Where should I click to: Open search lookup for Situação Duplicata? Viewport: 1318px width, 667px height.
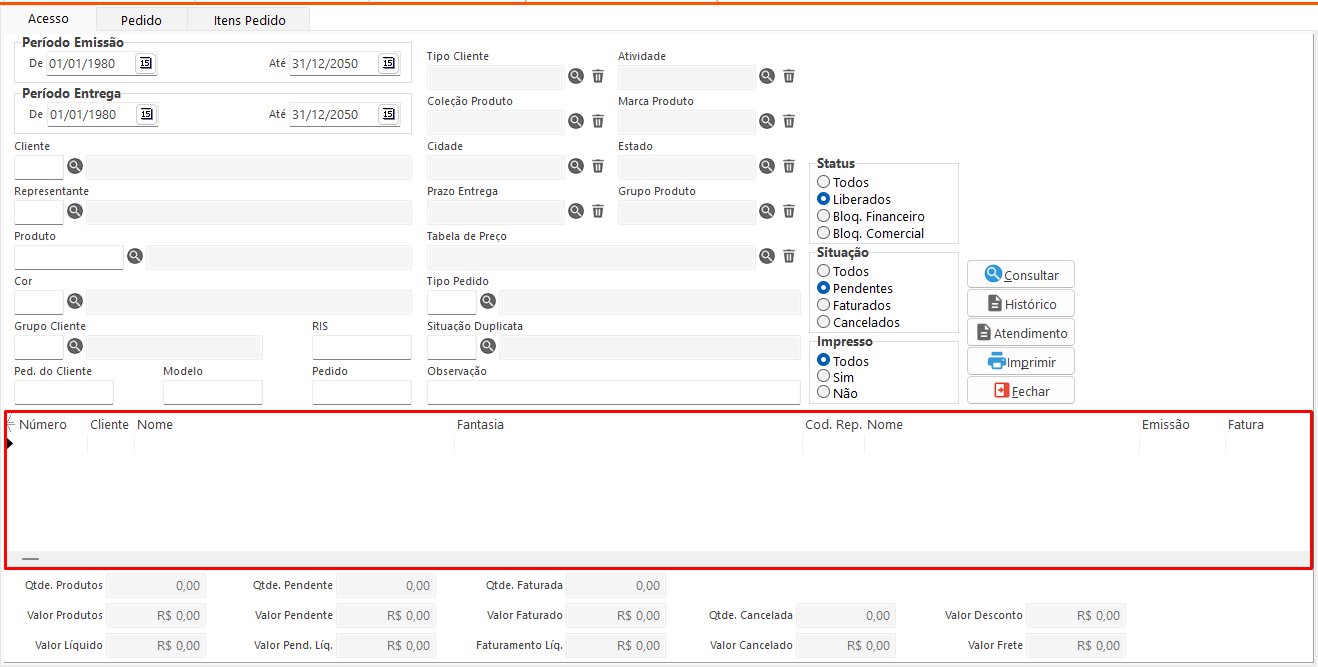[488, 346]
